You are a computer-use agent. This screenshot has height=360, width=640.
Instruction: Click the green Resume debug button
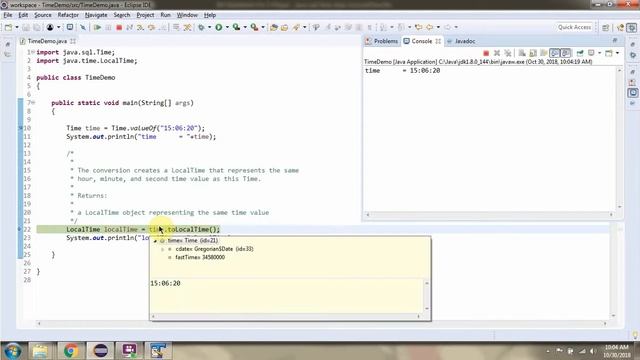[97, 27]
